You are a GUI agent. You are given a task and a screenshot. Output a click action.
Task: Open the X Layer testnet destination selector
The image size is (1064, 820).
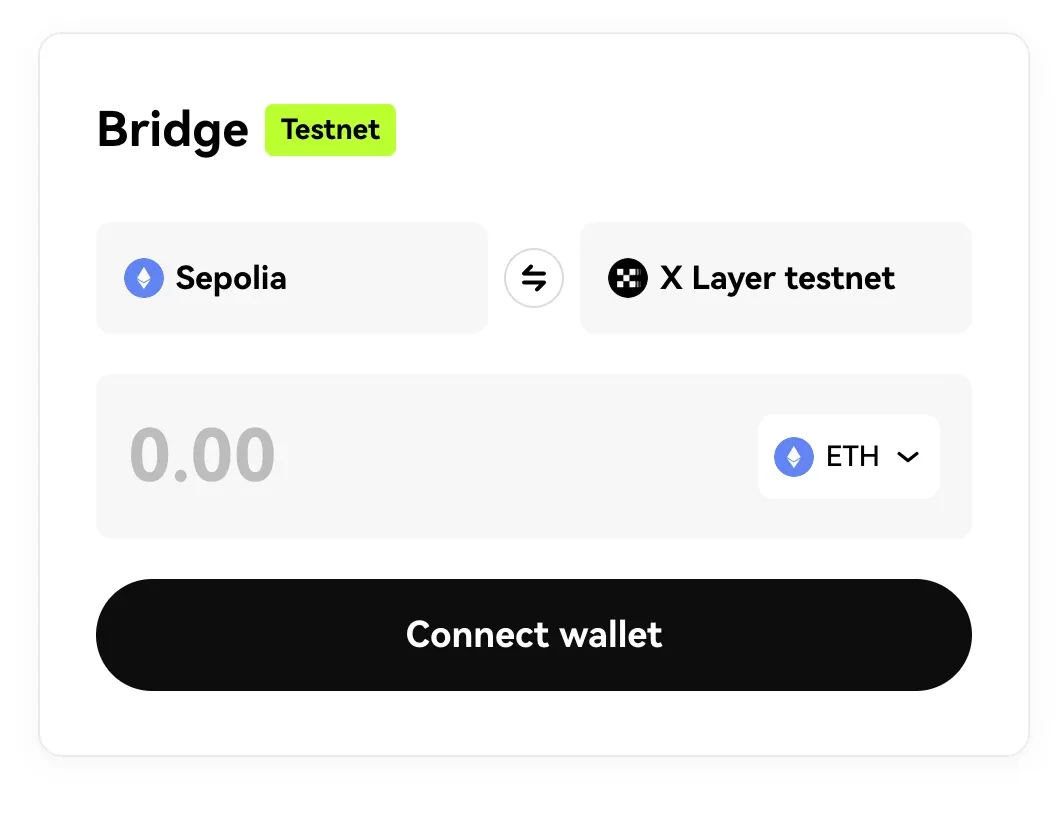[x=776, y=278]
